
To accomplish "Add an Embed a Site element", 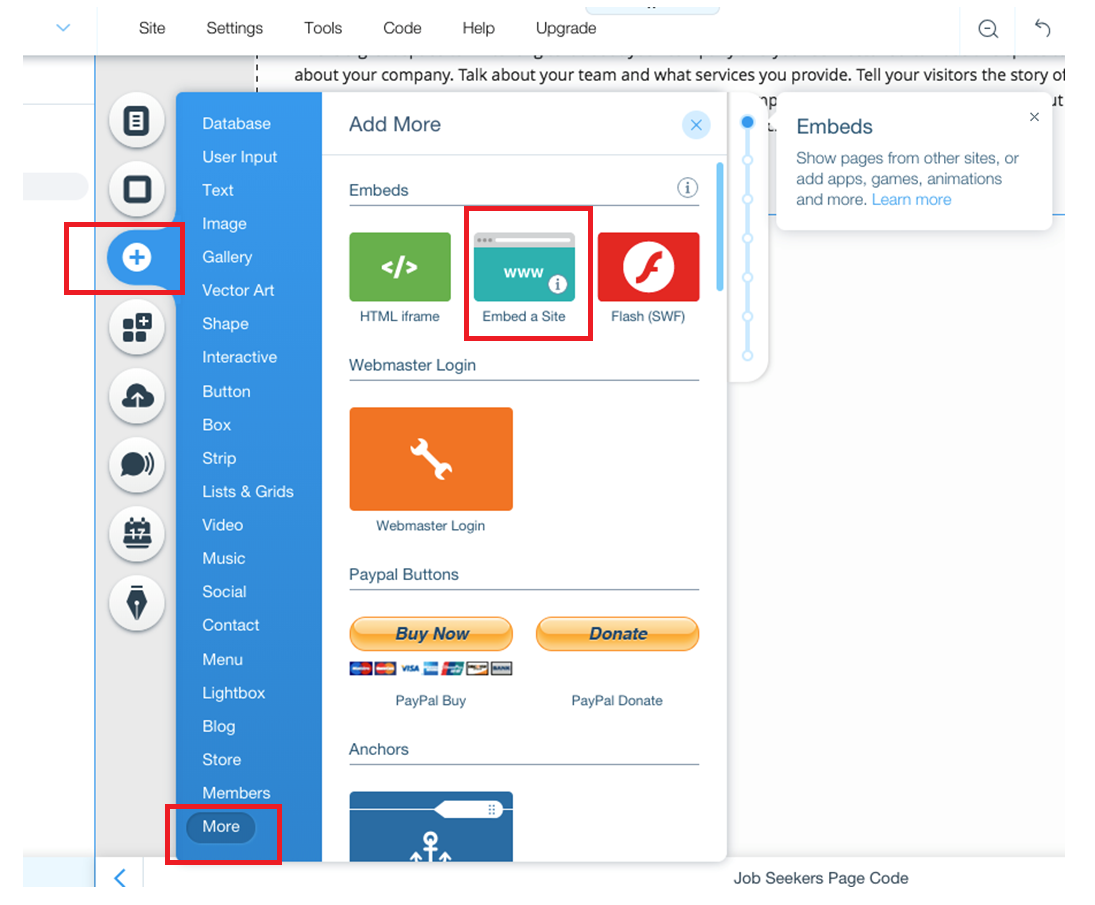I will (524, 267).
